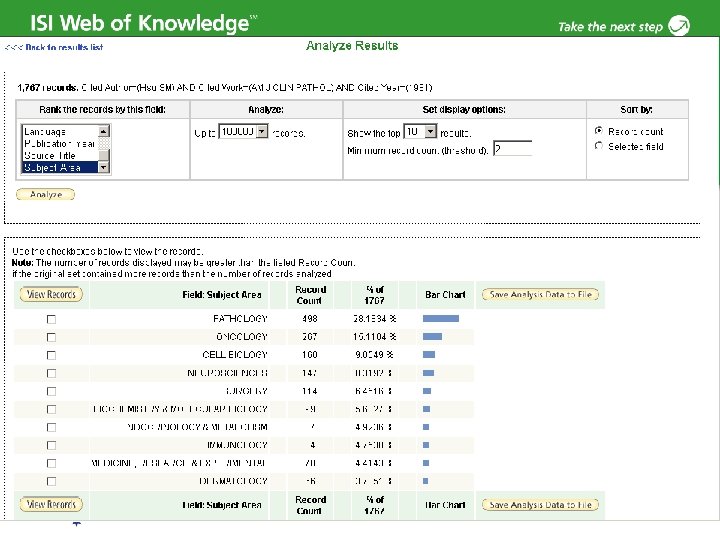This screenshot has width=720, height=540.
Task: Click the ISI Web of Knowledge logo
Action: [x=144, y=23]
